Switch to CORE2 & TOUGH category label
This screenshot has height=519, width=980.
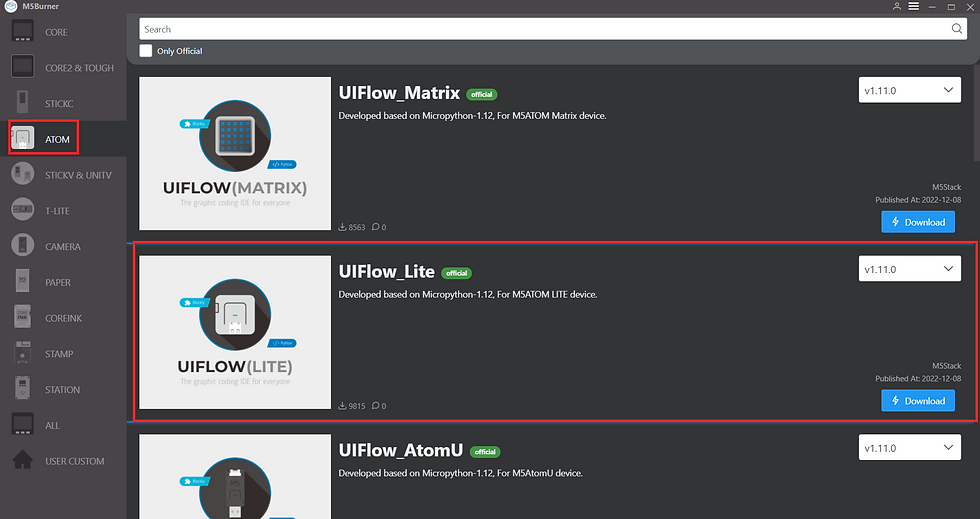click(79, 68)
